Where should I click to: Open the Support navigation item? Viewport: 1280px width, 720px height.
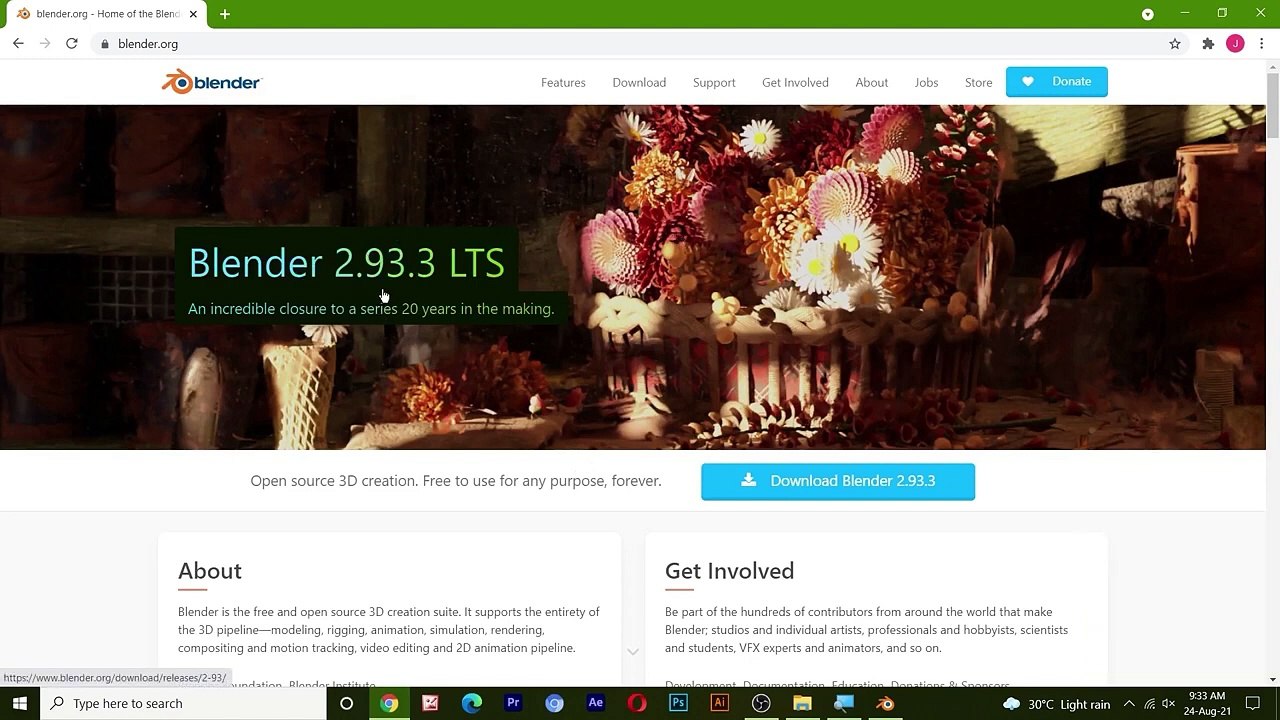tap(714, 82)
